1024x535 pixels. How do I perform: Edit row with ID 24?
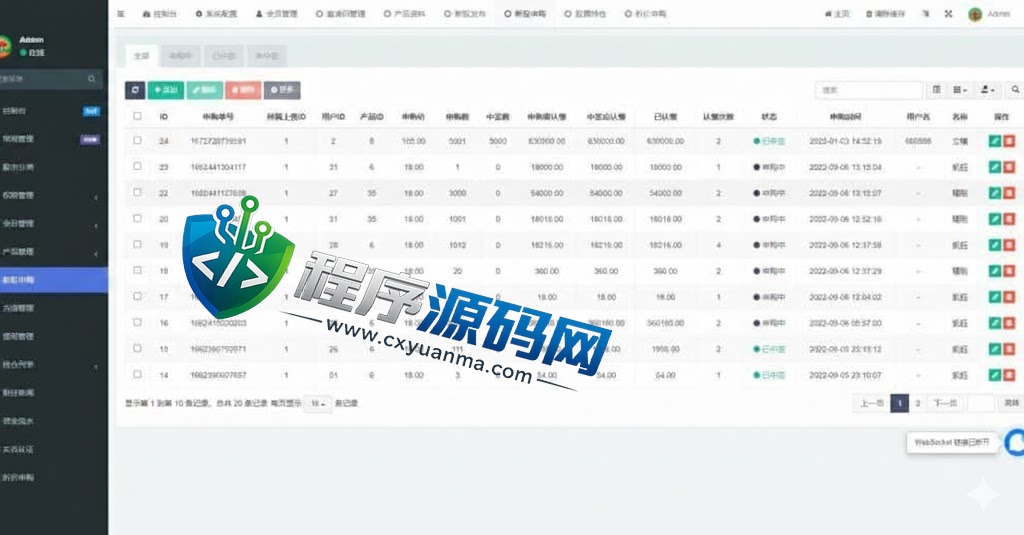coord(995,140)
